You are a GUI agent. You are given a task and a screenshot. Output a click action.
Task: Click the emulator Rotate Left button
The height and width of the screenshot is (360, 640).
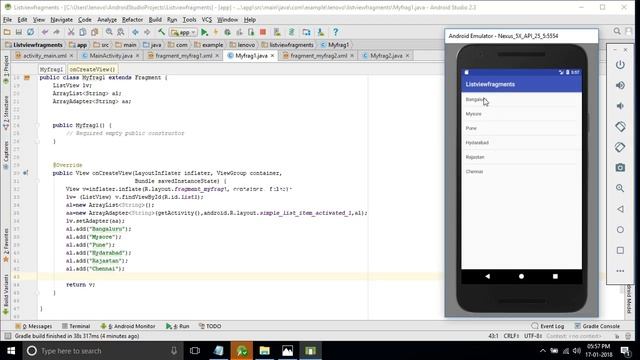pos(620,127)
